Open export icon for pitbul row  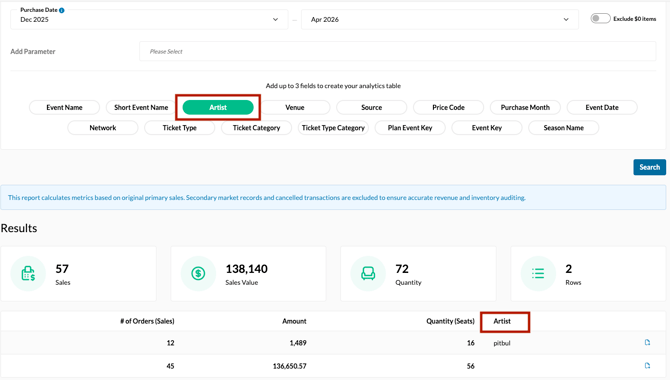click(x=647, y=342)
